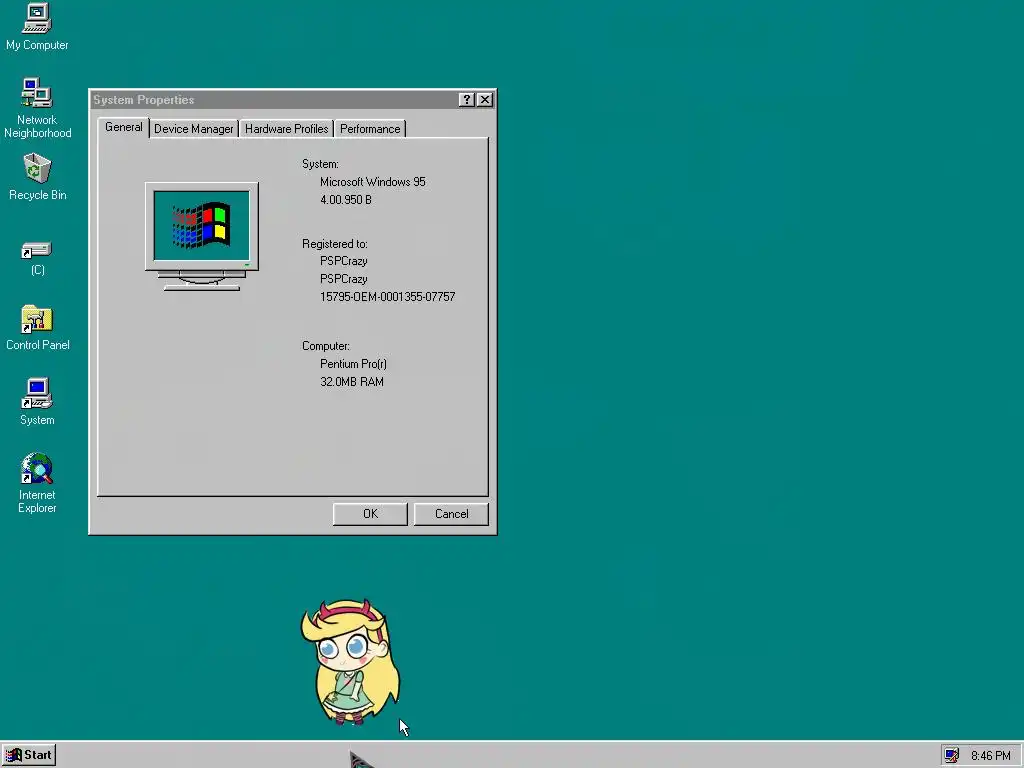Click the product ID '15795-OEM-0001355-07757'
The width and height of the screenshot is (1024, 768).
[x=387, y=296]
